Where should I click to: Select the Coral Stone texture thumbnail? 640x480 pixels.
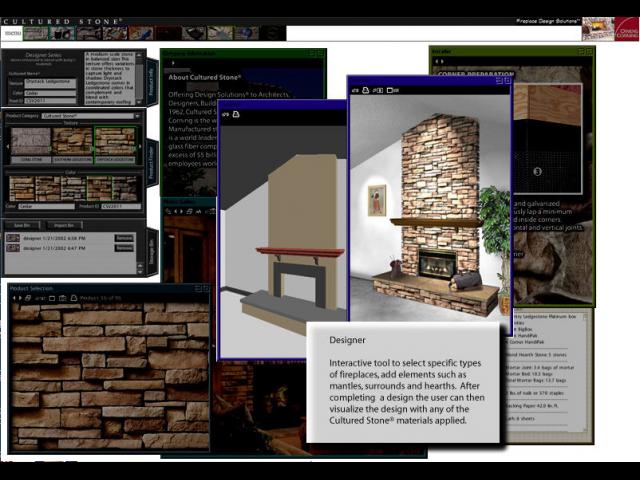click(31, 141)
